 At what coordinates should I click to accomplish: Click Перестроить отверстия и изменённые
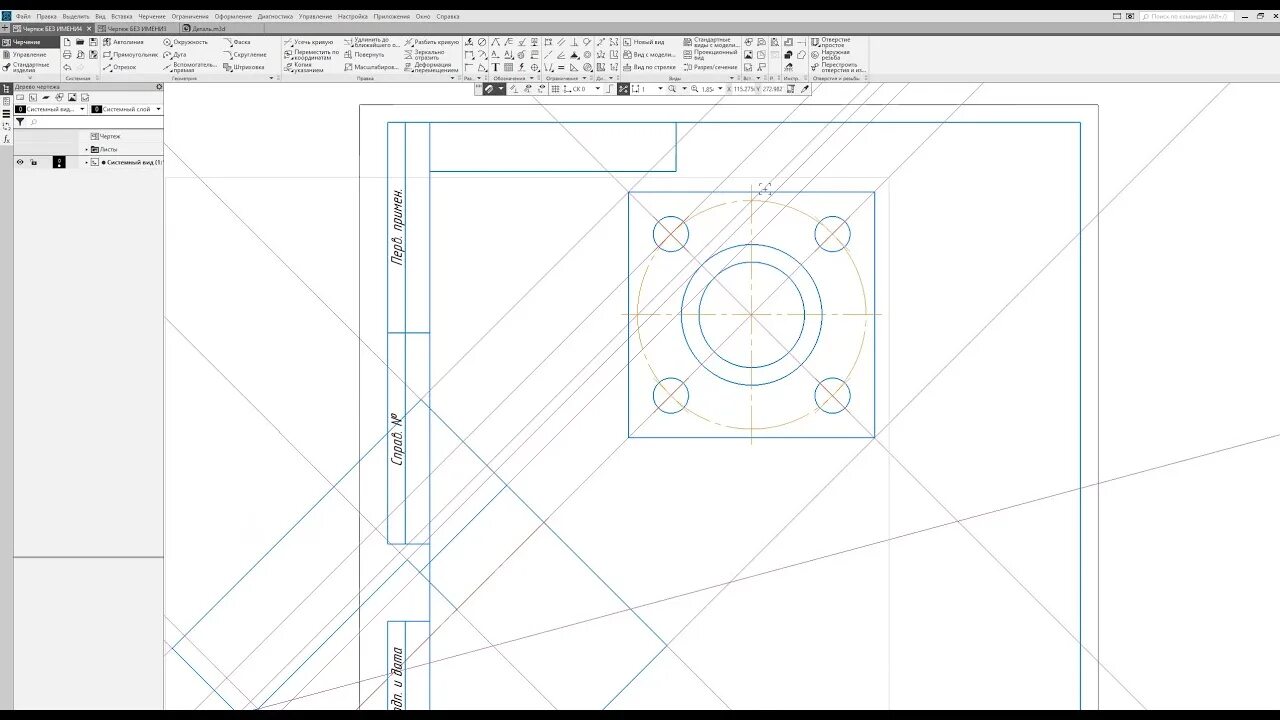[839, 67]
